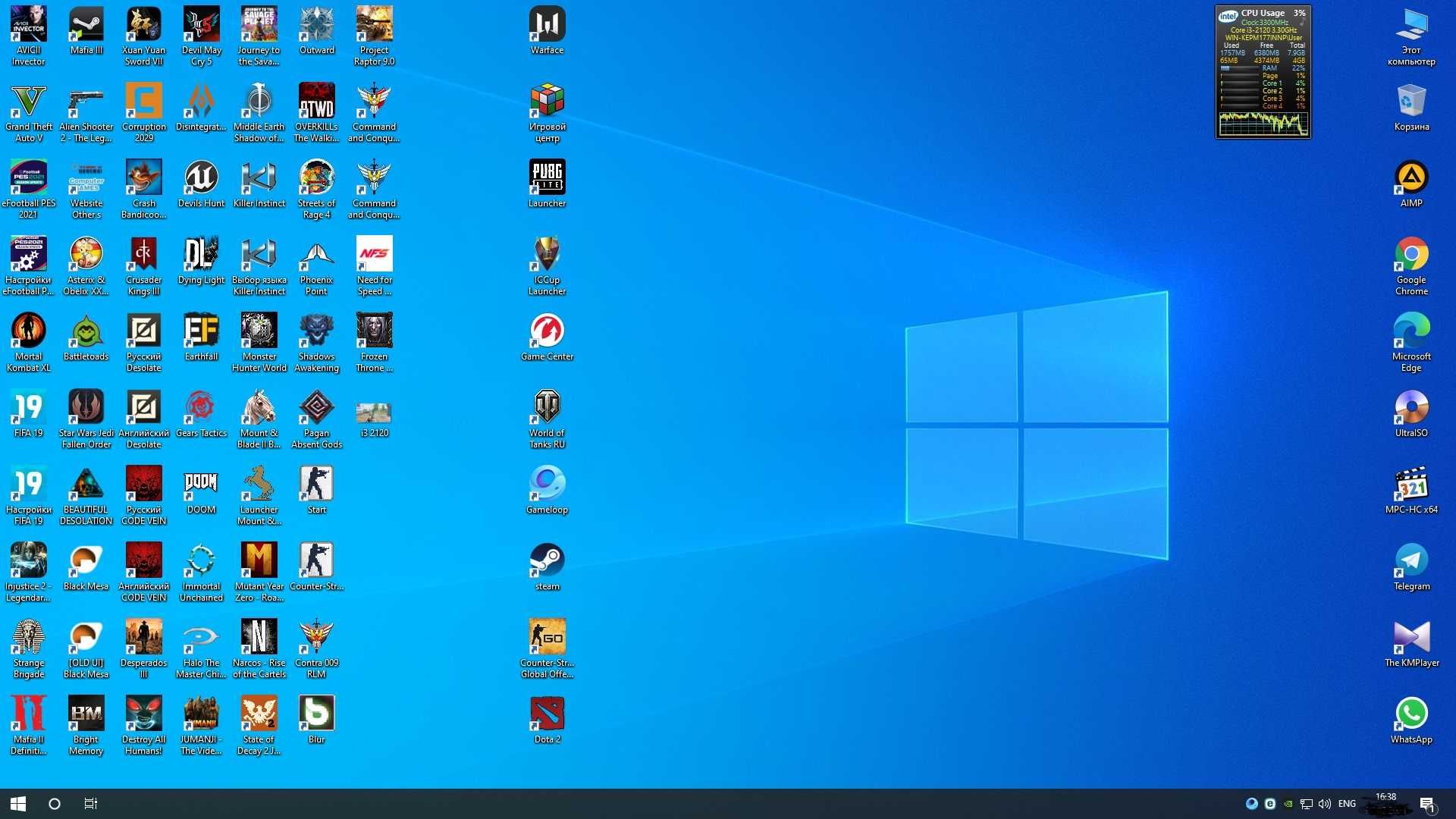
Task: Open the Black Mesa shortcut
Action: tap(86, 566)
